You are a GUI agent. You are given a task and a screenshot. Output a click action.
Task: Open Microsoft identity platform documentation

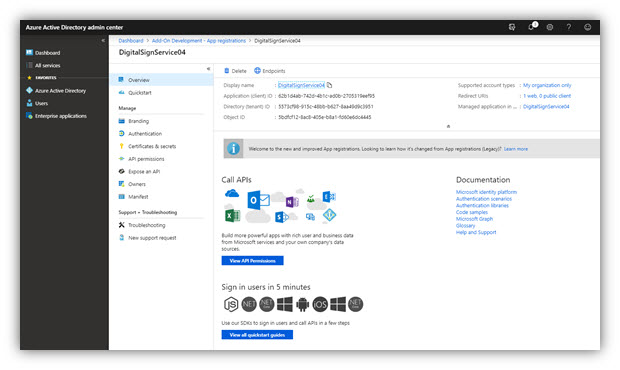486,192
